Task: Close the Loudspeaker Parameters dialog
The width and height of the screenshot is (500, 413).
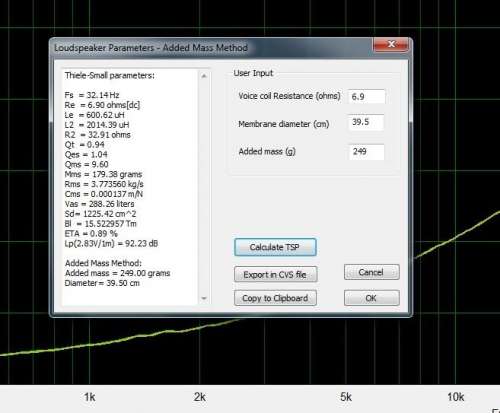Action: coord(391,44)
